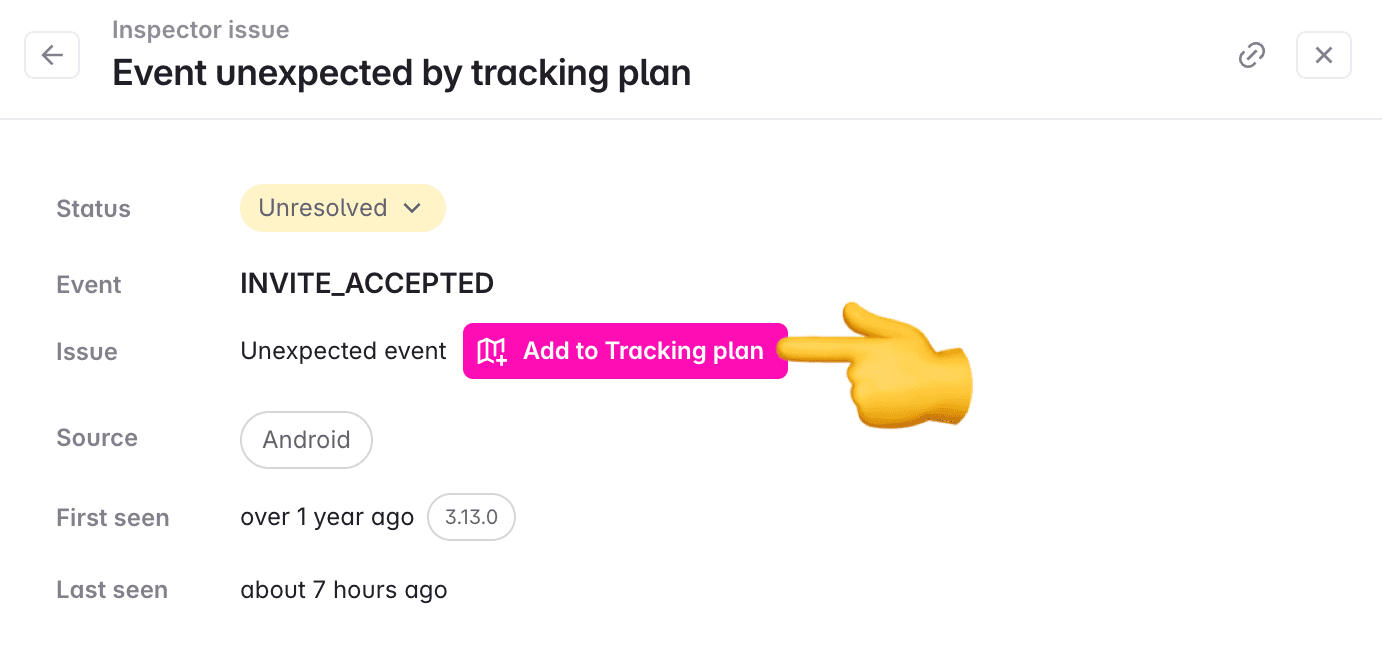Click the back arrow icon
This screenshot has width=1382, height=652.
point(52,55)
